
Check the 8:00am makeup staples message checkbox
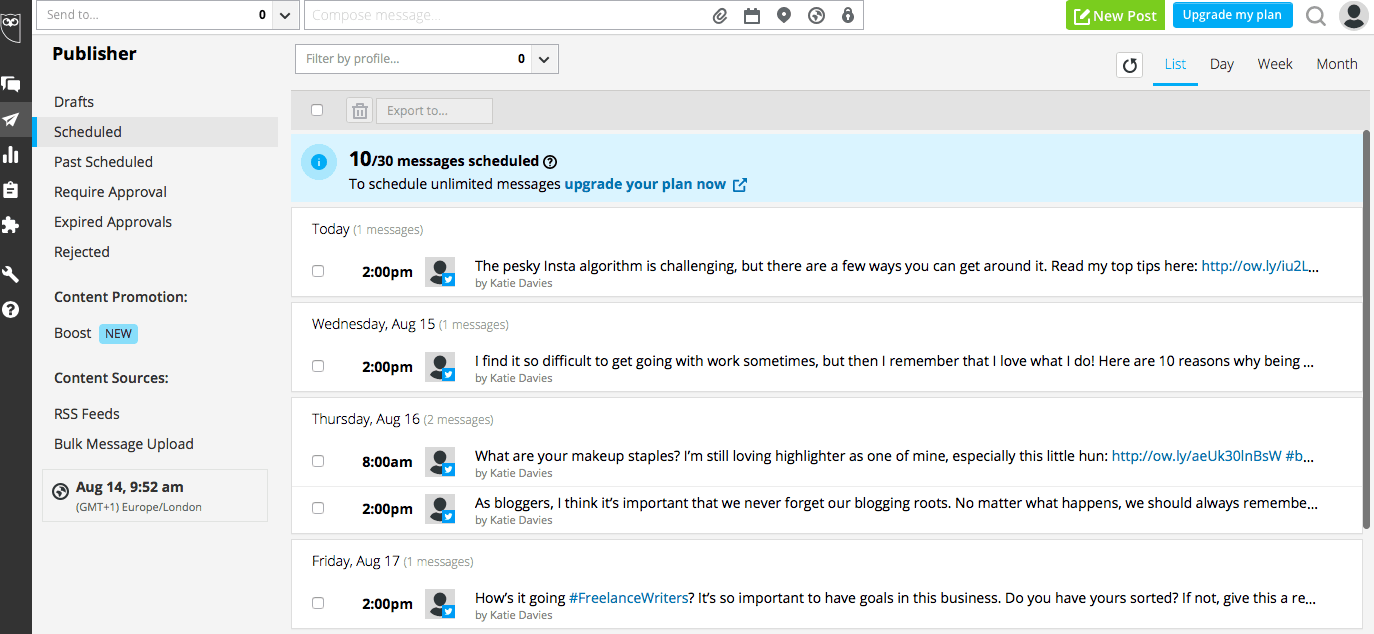(318, 461)
